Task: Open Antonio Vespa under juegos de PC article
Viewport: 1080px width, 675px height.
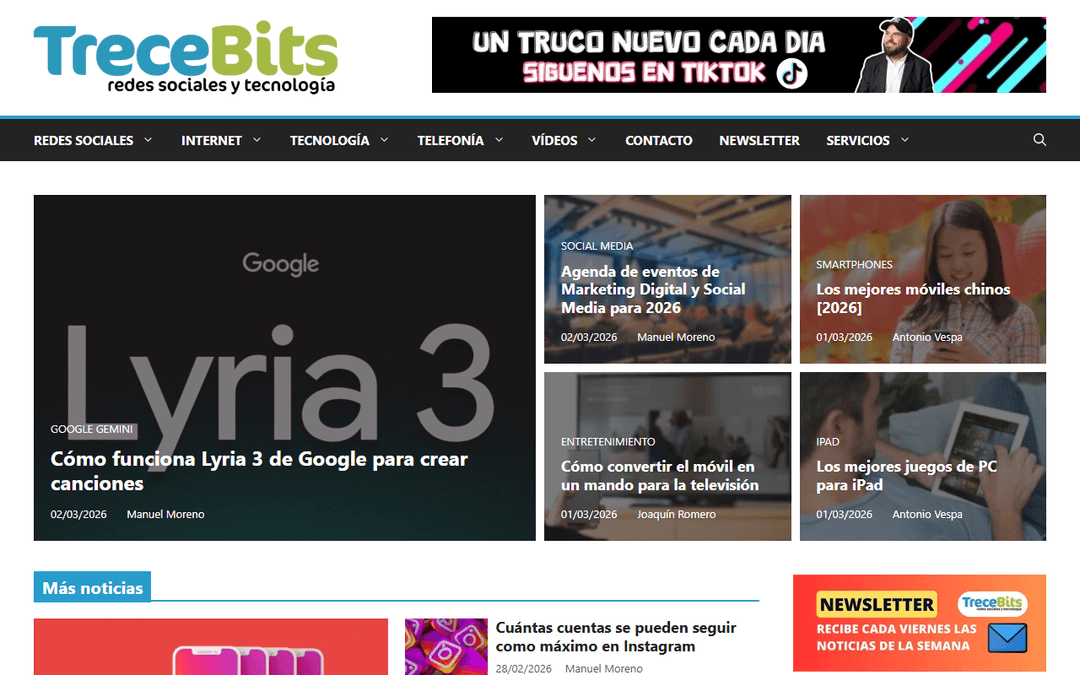Action: click(x=927, y=514)
